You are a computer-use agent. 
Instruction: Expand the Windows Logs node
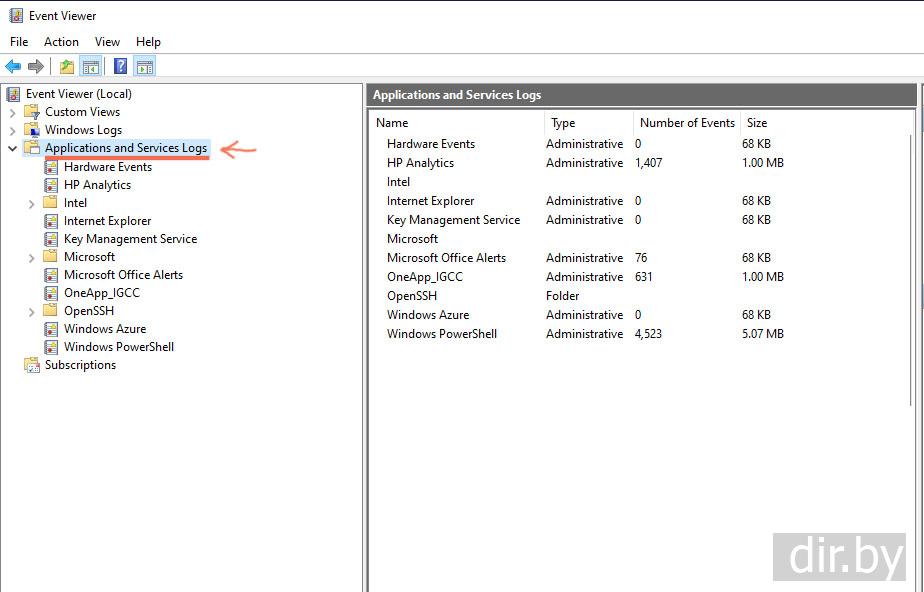[x=13, y=130]
